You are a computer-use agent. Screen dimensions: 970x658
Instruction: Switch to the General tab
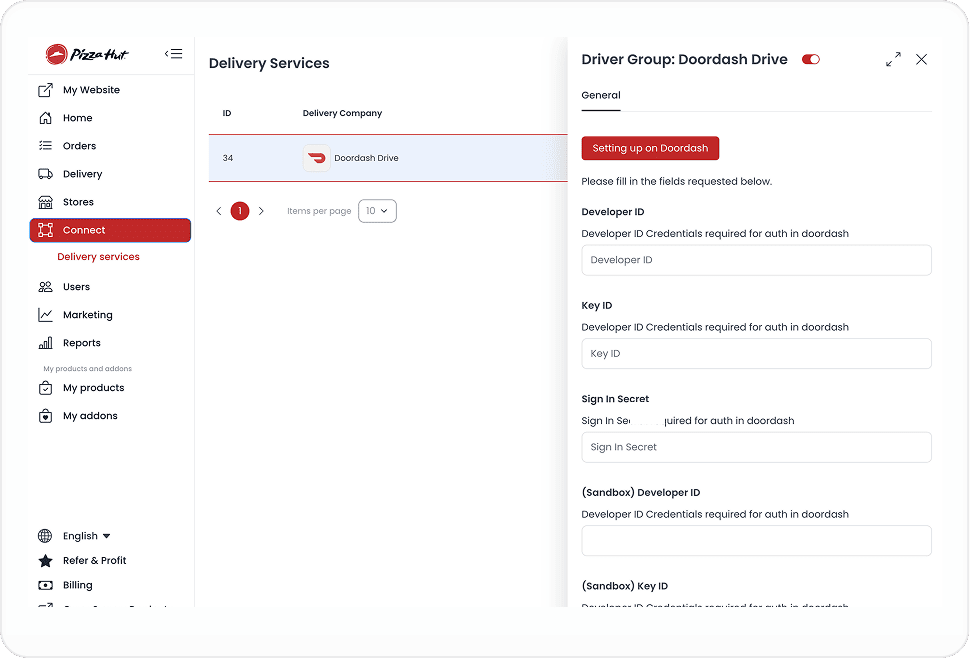tap(601, 95)
